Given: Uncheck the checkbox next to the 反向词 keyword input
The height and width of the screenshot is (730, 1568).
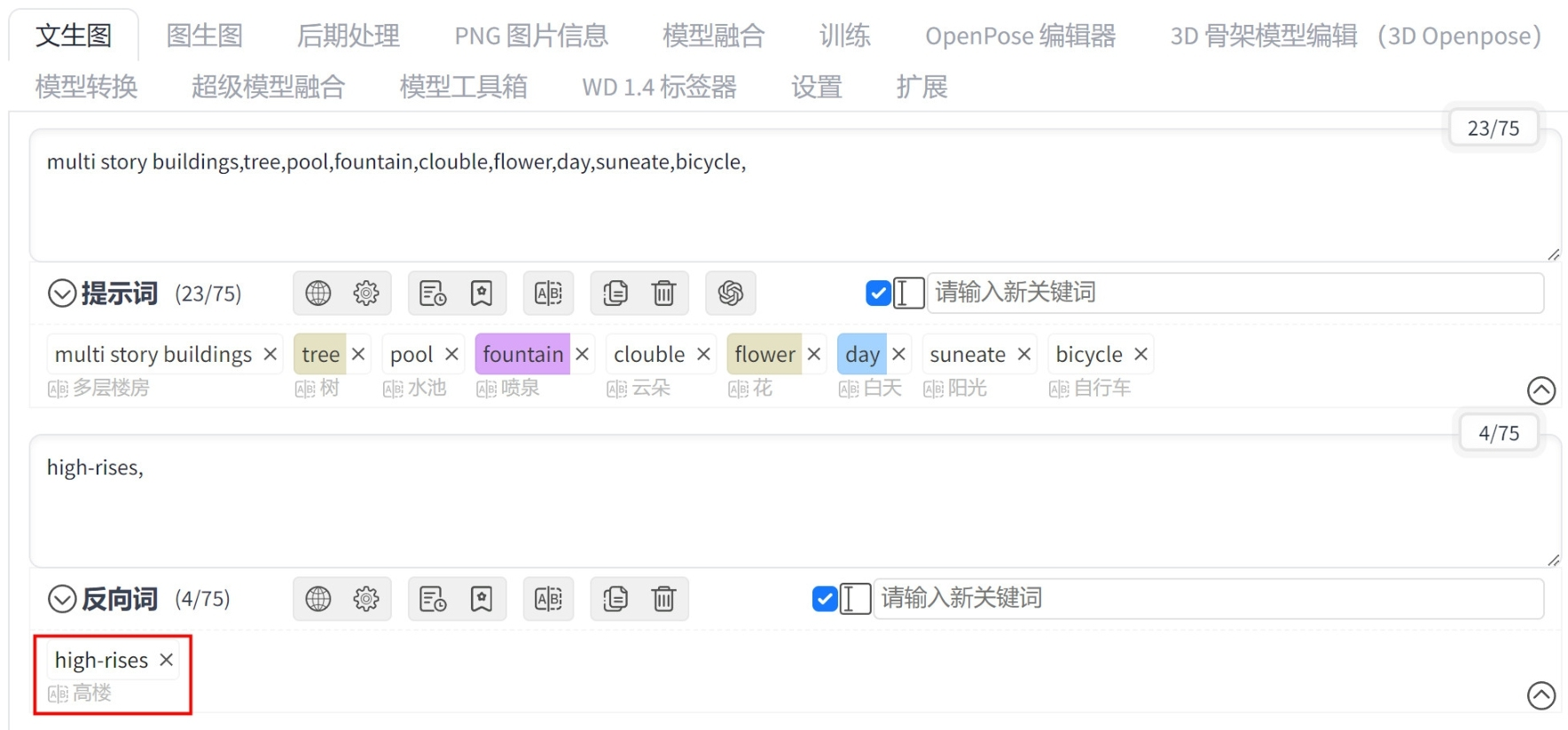Looking at the screenshot, I should (x=825, y=599).
